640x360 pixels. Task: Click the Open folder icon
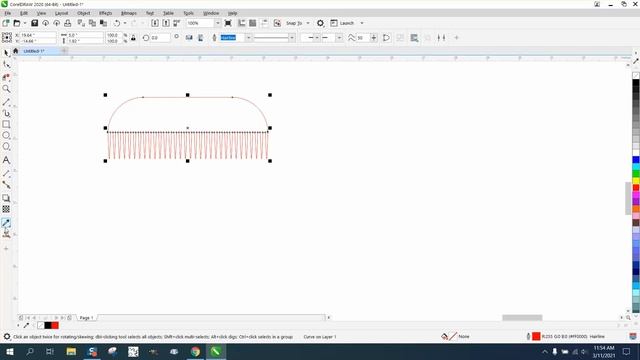(17, 23)
